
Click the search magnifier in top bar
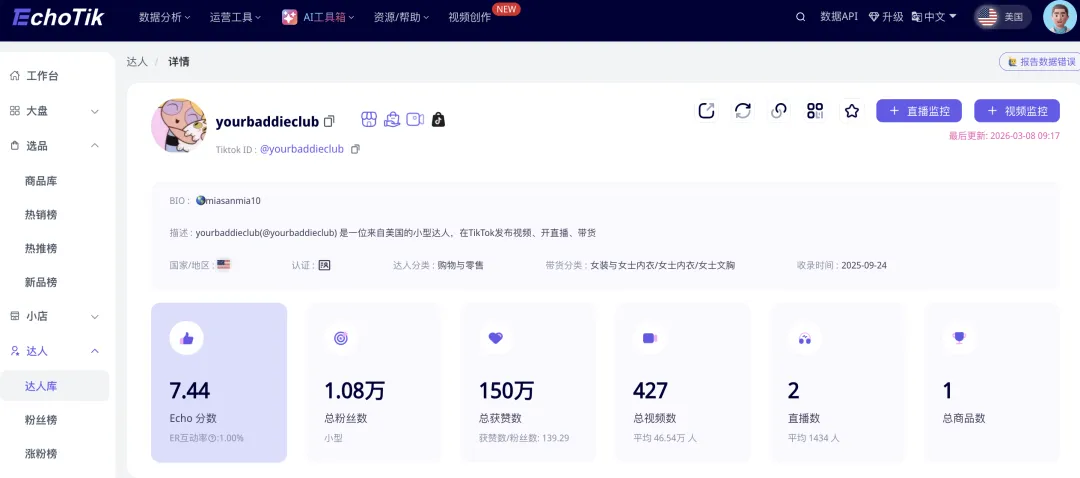coord(800,17)
